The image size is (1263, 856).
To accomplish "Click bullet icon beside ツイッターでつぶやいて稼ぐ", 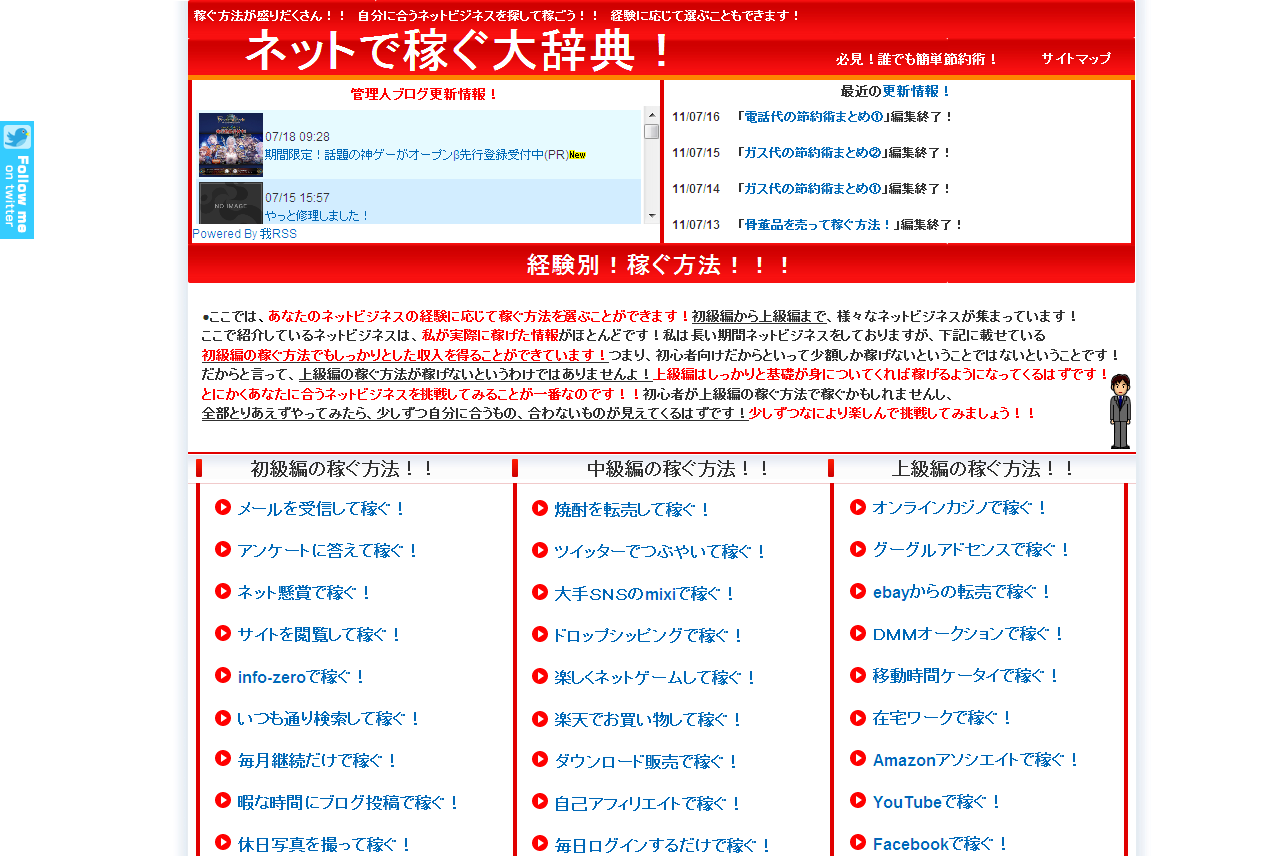I will (540, 550).
